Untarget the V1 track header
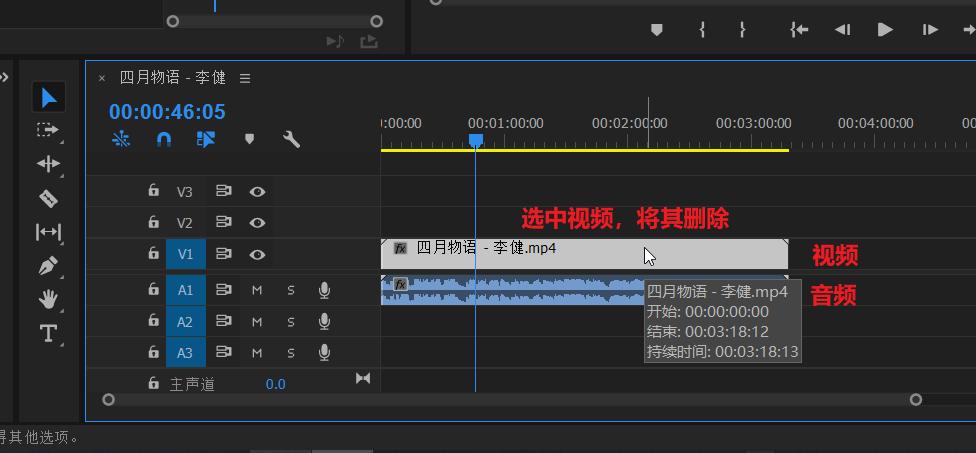 [185, 254]
